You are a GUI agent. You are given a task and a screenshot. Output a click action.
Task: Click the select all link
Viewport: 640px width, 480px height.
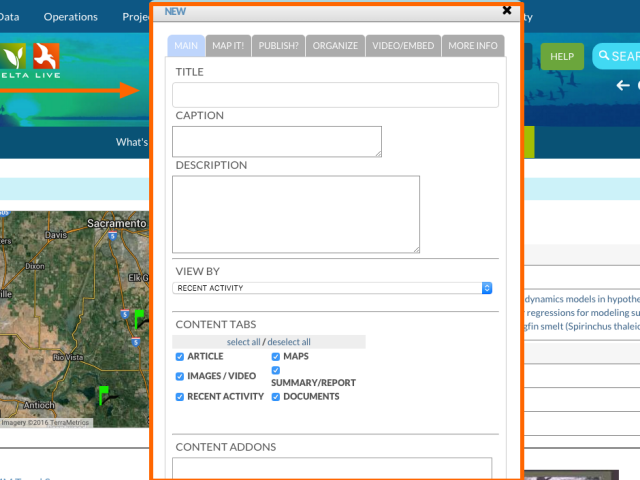[243, 342]
